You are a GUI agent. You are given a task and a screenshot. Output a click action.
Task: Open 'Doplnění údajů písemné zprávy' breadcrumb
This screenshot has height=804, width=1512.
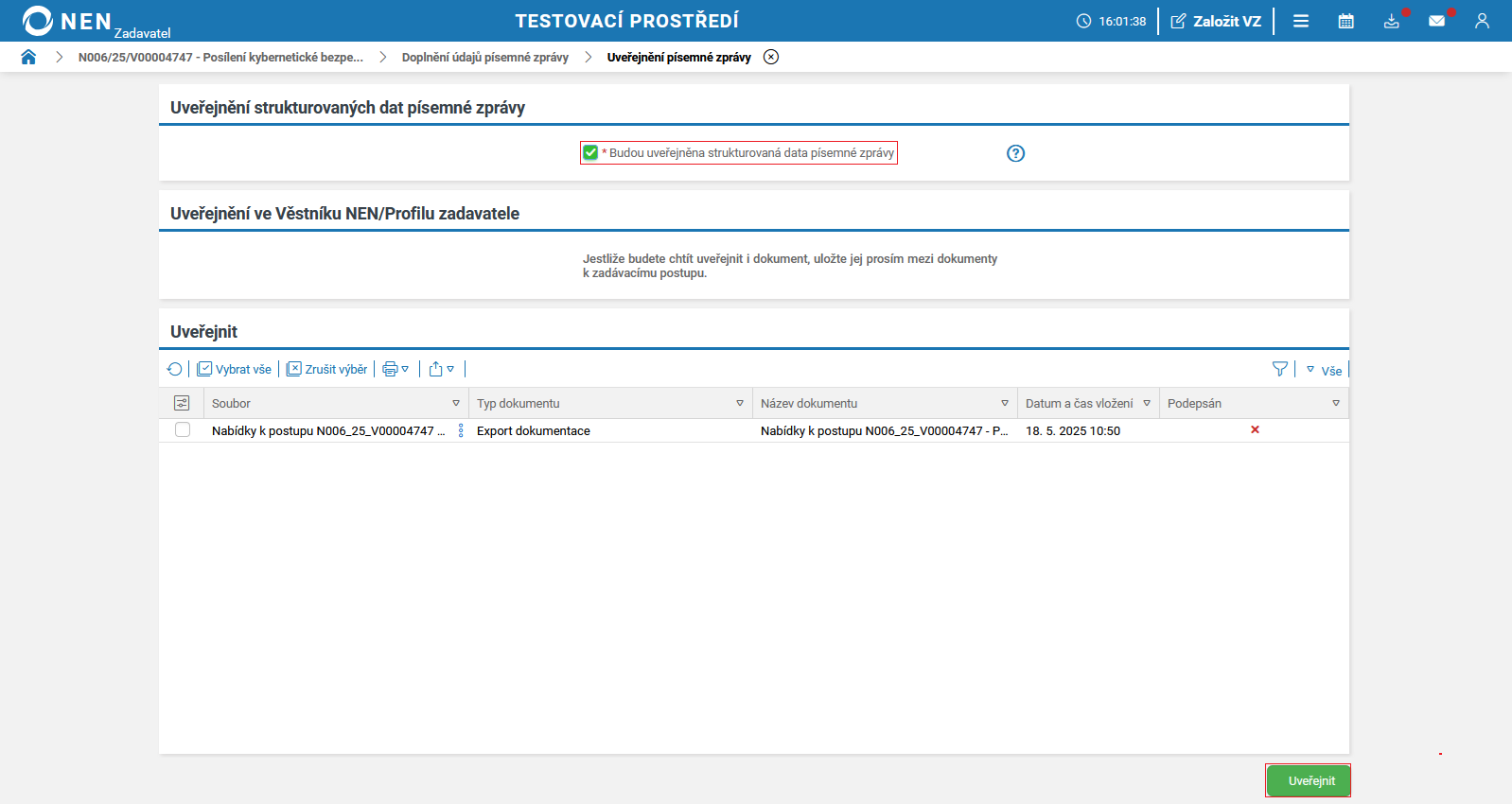point(484,58)
